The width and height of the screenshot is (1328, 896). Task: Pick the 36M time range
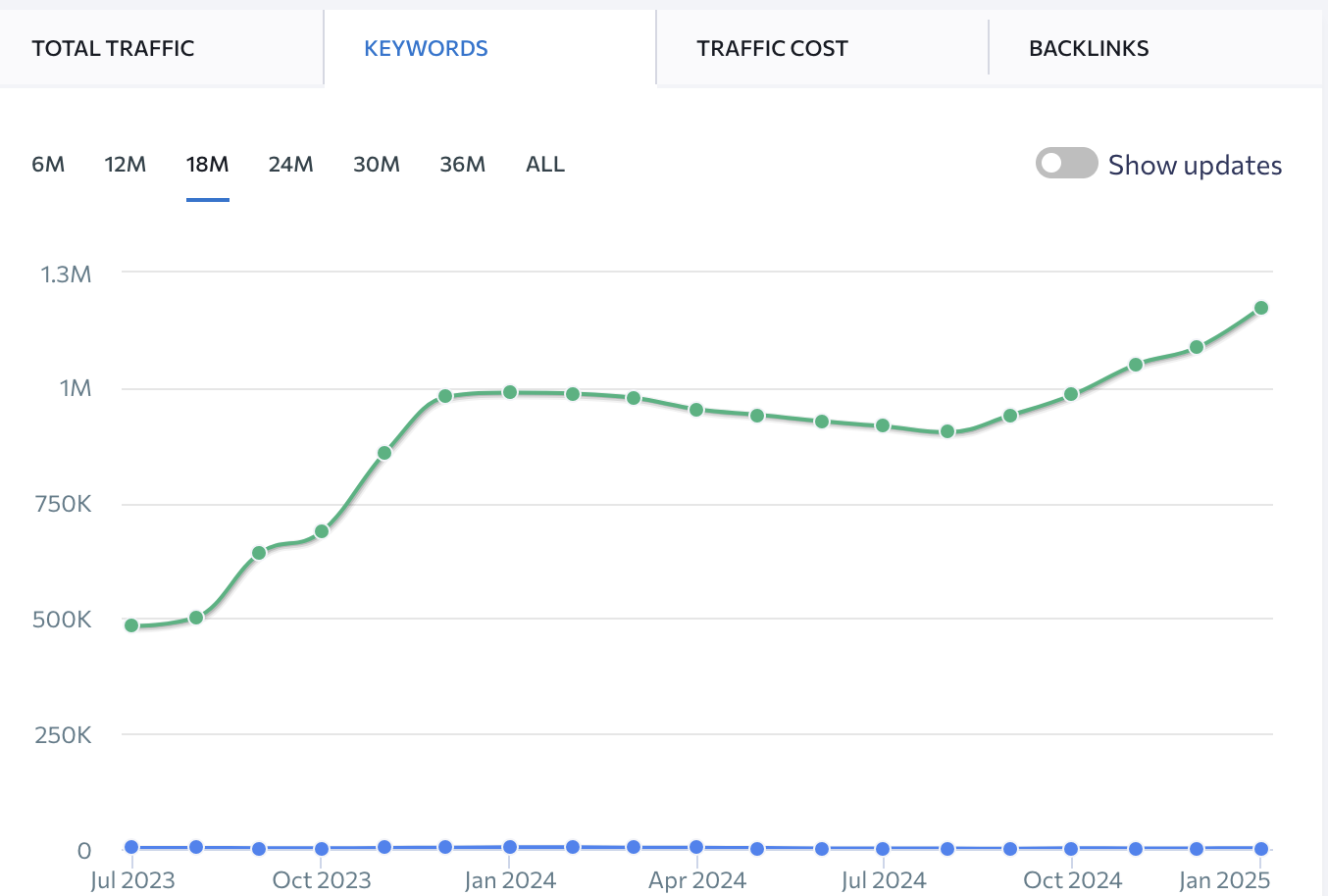[x=462, y=165]
